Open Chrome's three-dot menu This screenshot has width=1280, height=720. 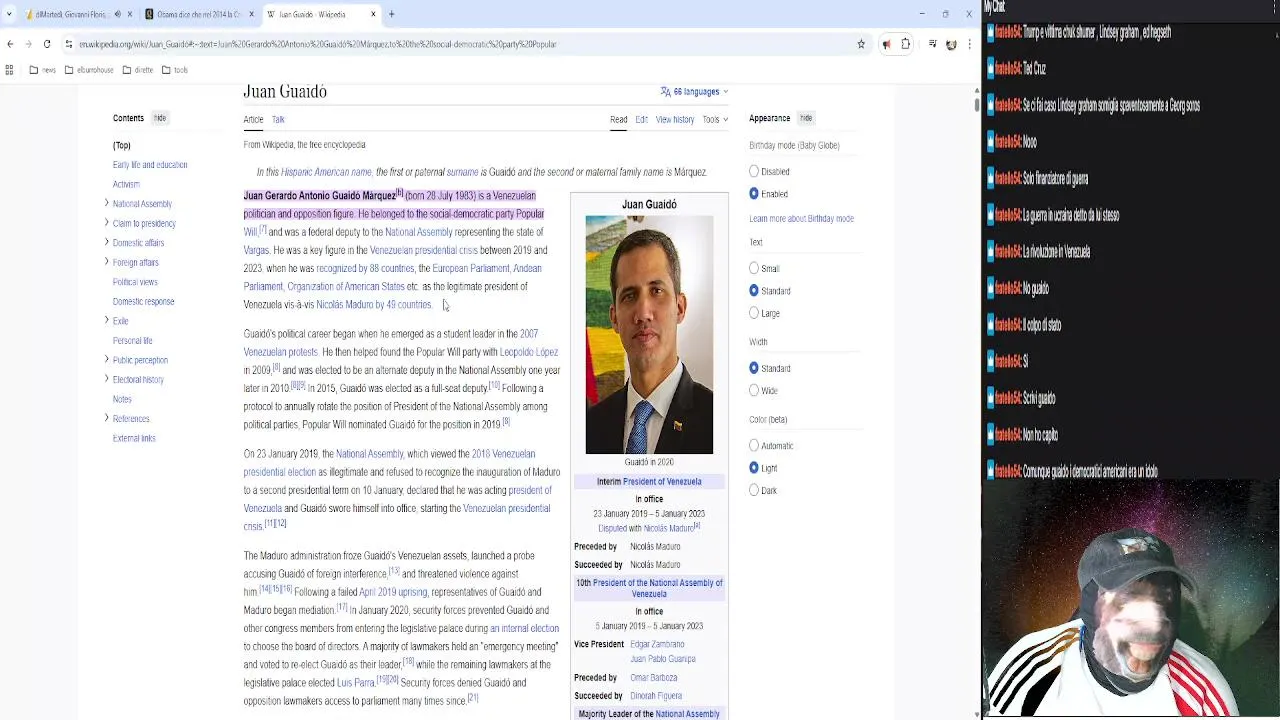969,44
